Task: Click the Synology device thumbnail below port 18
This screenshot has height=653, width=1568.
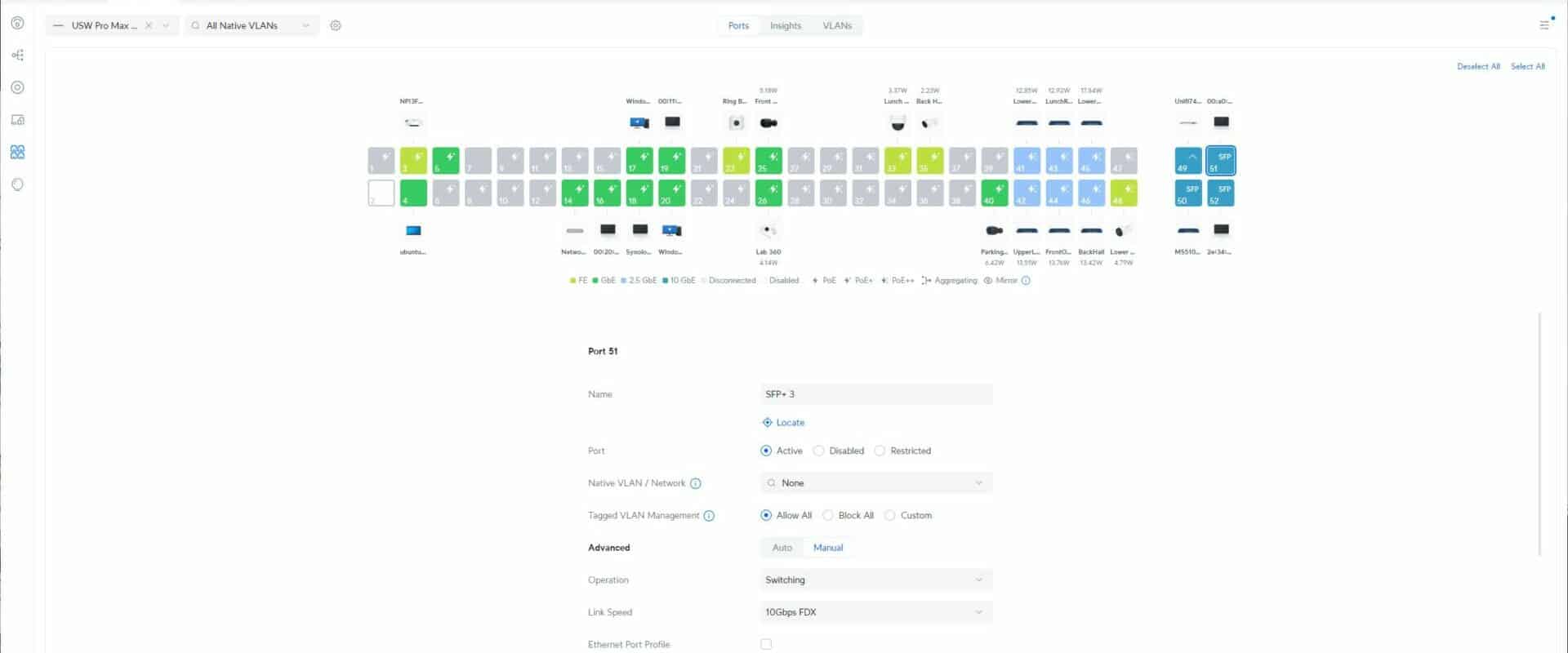Action: pos(639,230)
